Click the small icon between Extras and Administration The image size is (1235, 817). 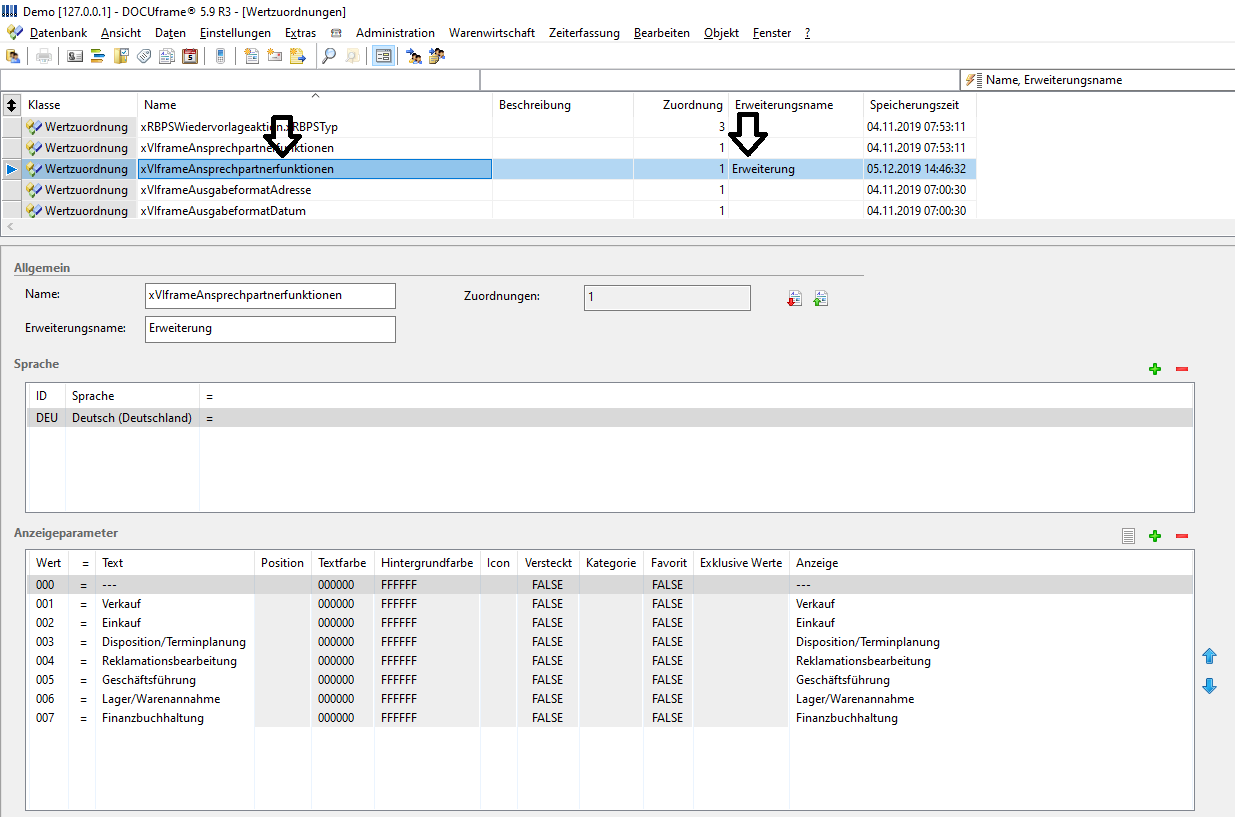[x=336, y=33]
